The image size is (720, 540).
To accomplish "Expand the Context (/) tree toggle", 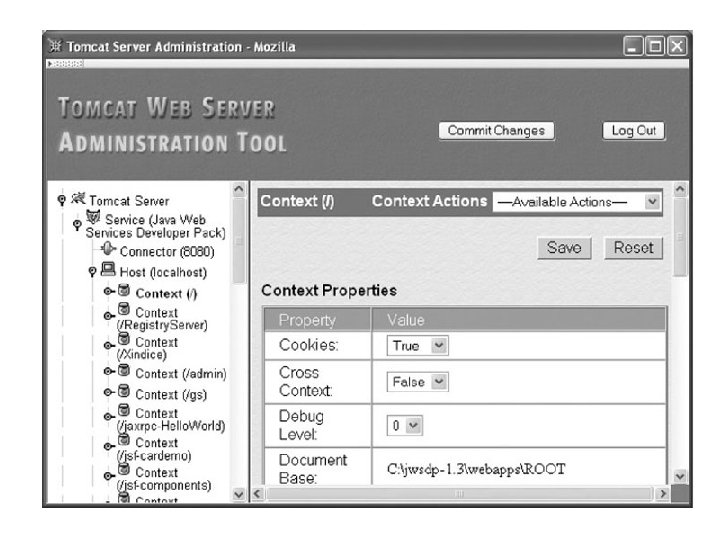I will (109, 291).
